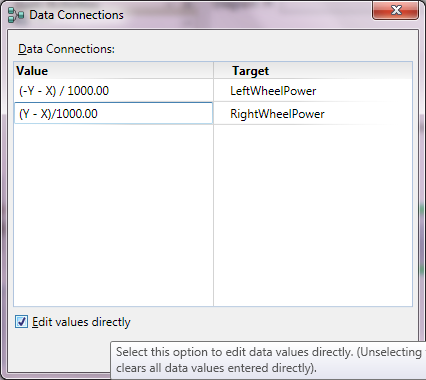This screenshot has width=426, height=380.
Task: Sort by the Target column header
Action: (313, 71)
